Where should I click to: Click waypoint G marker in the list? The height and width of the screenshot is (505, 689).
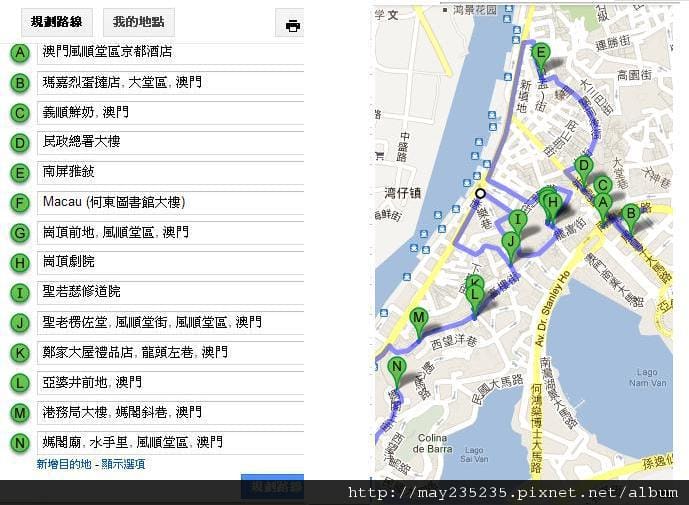20,233
